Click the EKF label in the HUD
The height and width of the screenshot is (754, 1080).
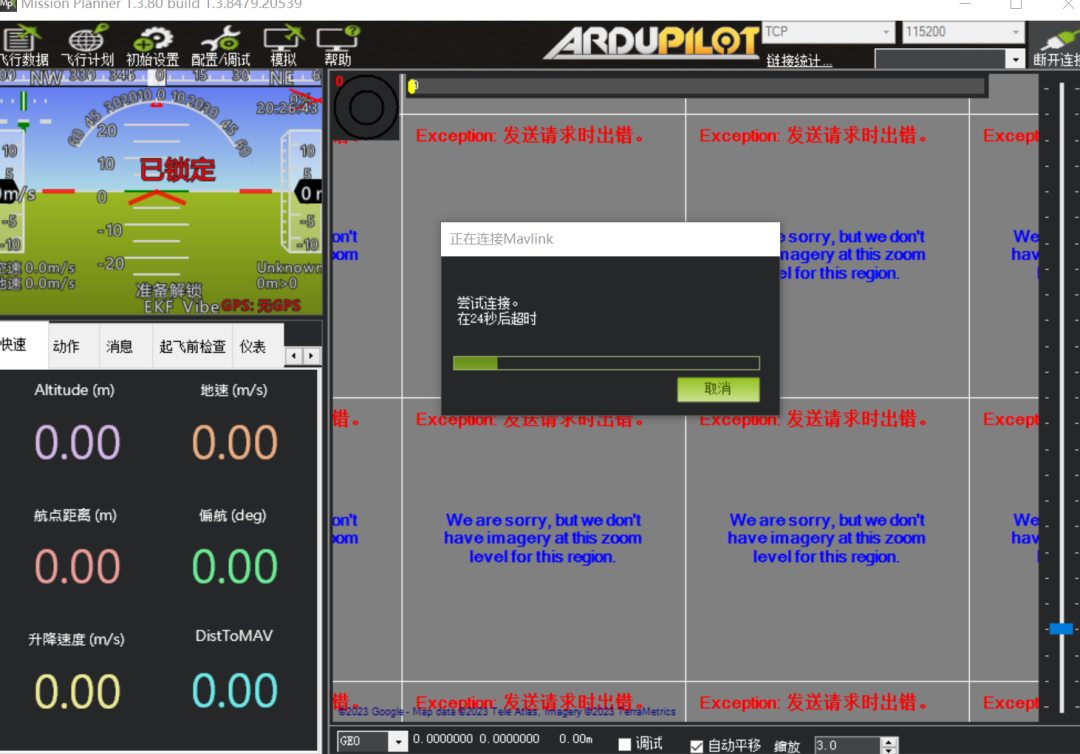[159, 306]
